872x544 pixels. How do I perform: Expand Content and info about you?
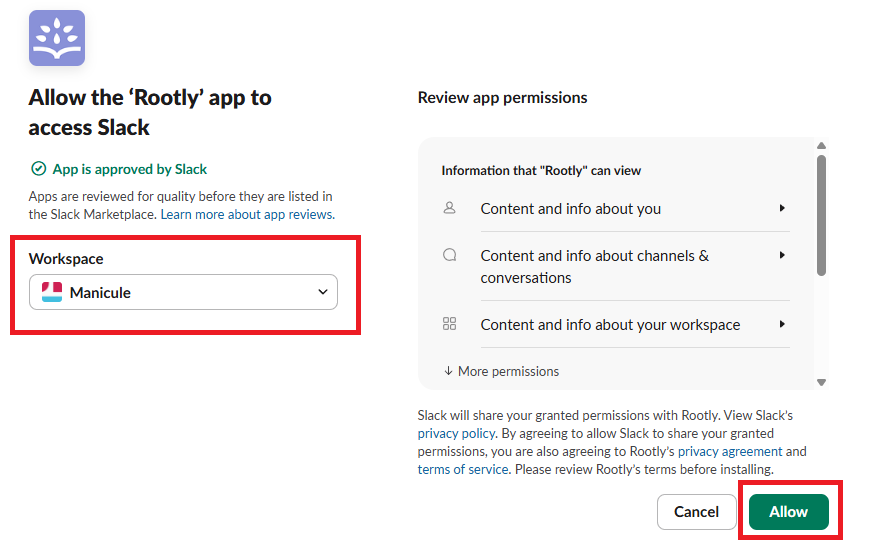coord(635,209)
